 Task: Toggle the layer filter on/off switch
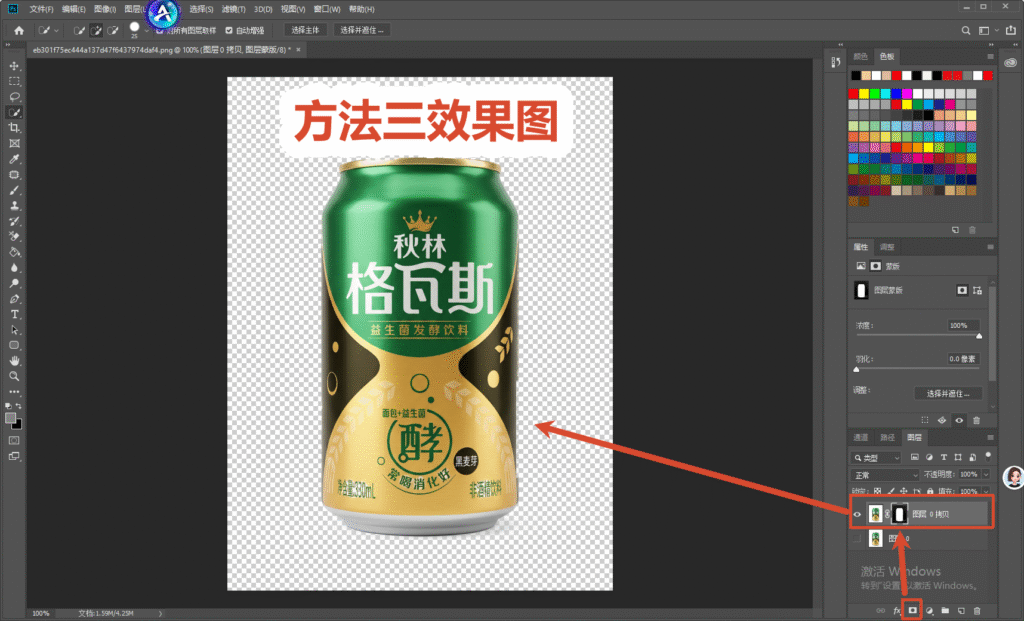pyautogui.click(x=988, y=456)
